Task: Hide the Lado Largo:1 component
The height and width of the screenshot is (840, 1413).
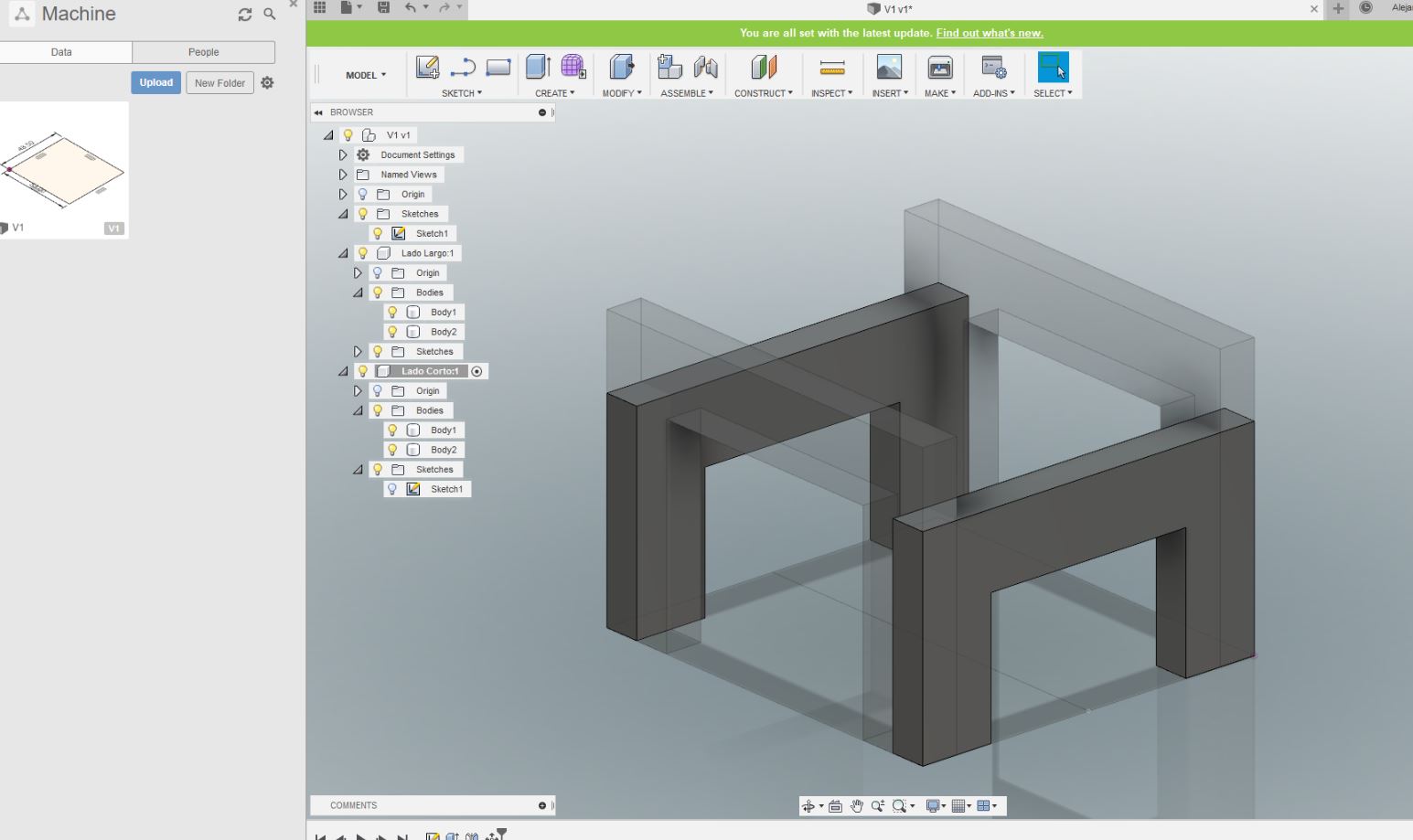Action: pyautogui.click(x=363, y=253)
